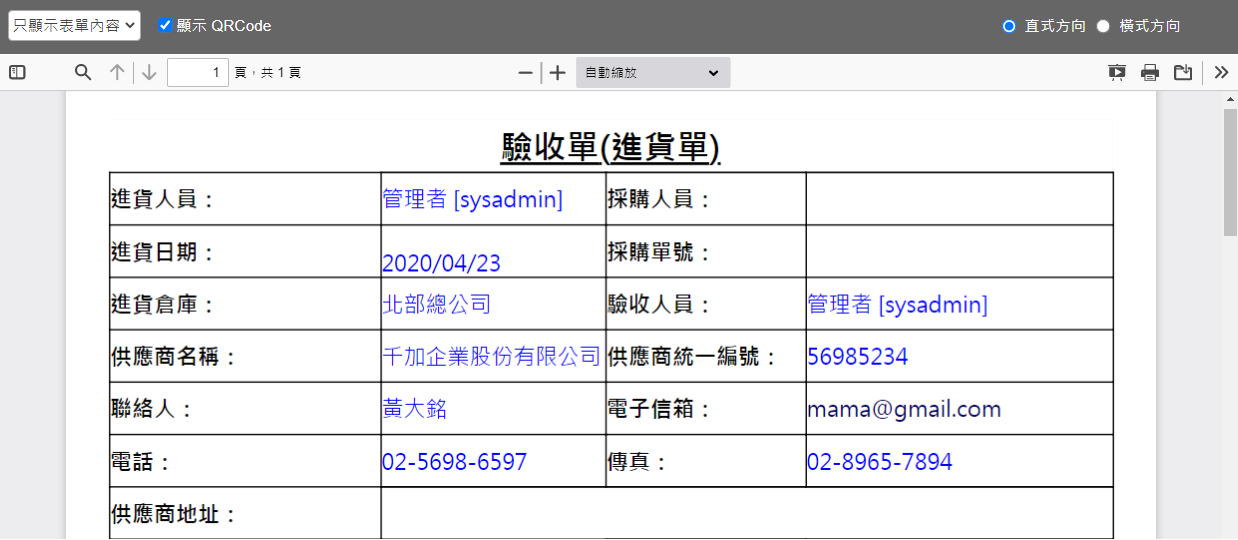Switch to presentation mode icon

1117,72
